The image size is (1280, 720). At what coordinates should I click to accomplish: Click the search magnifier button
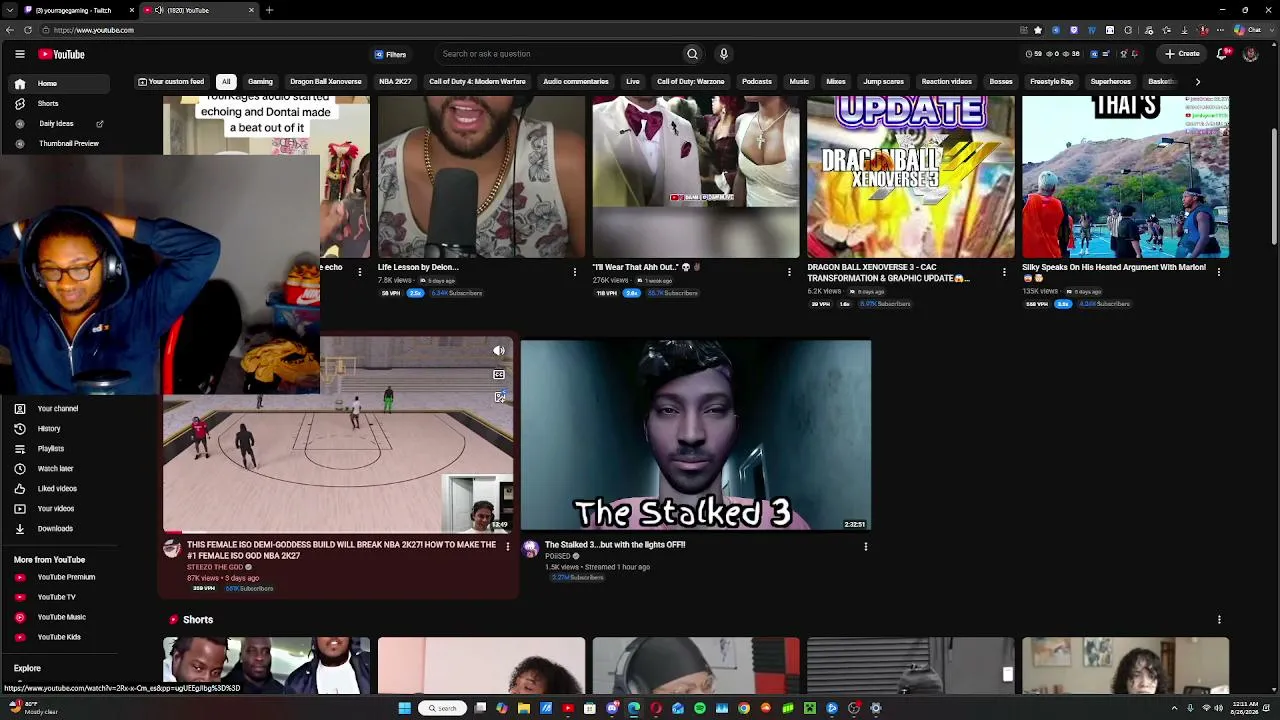[692, 54]
